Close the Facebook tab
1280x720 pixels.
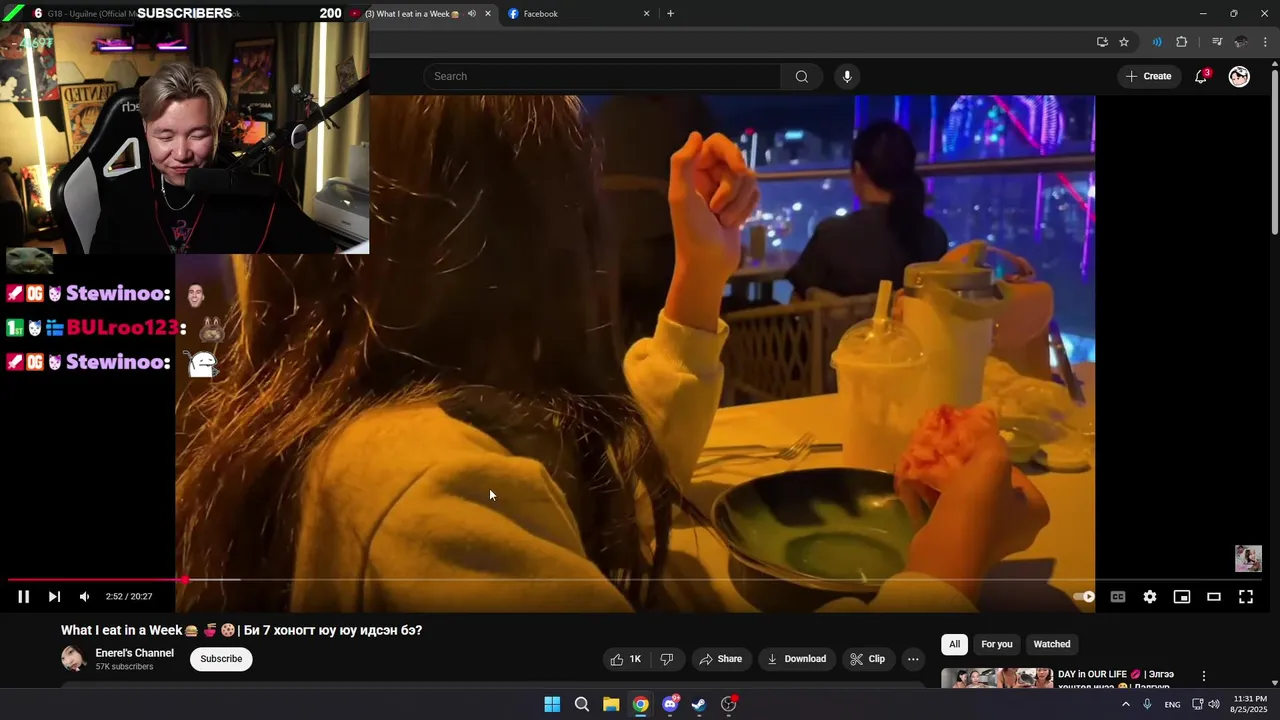[646, 14]
